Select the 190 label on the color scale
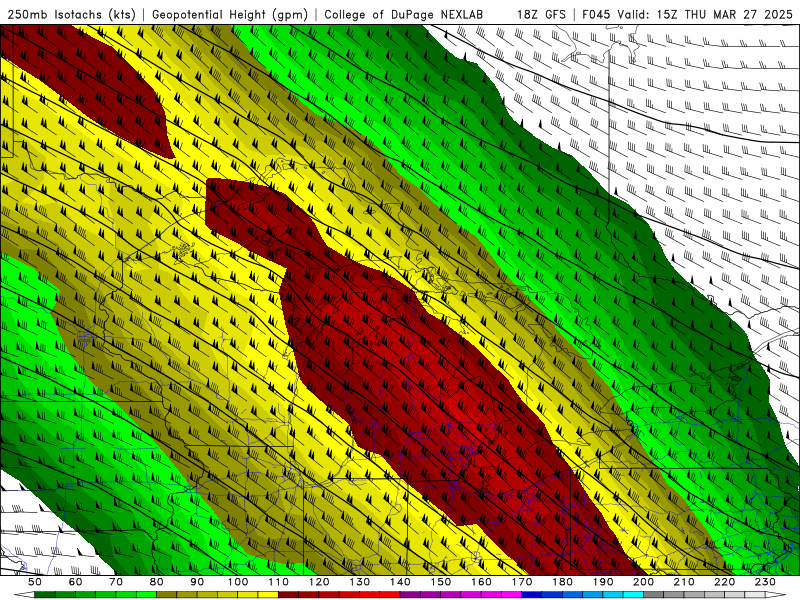 603,582
